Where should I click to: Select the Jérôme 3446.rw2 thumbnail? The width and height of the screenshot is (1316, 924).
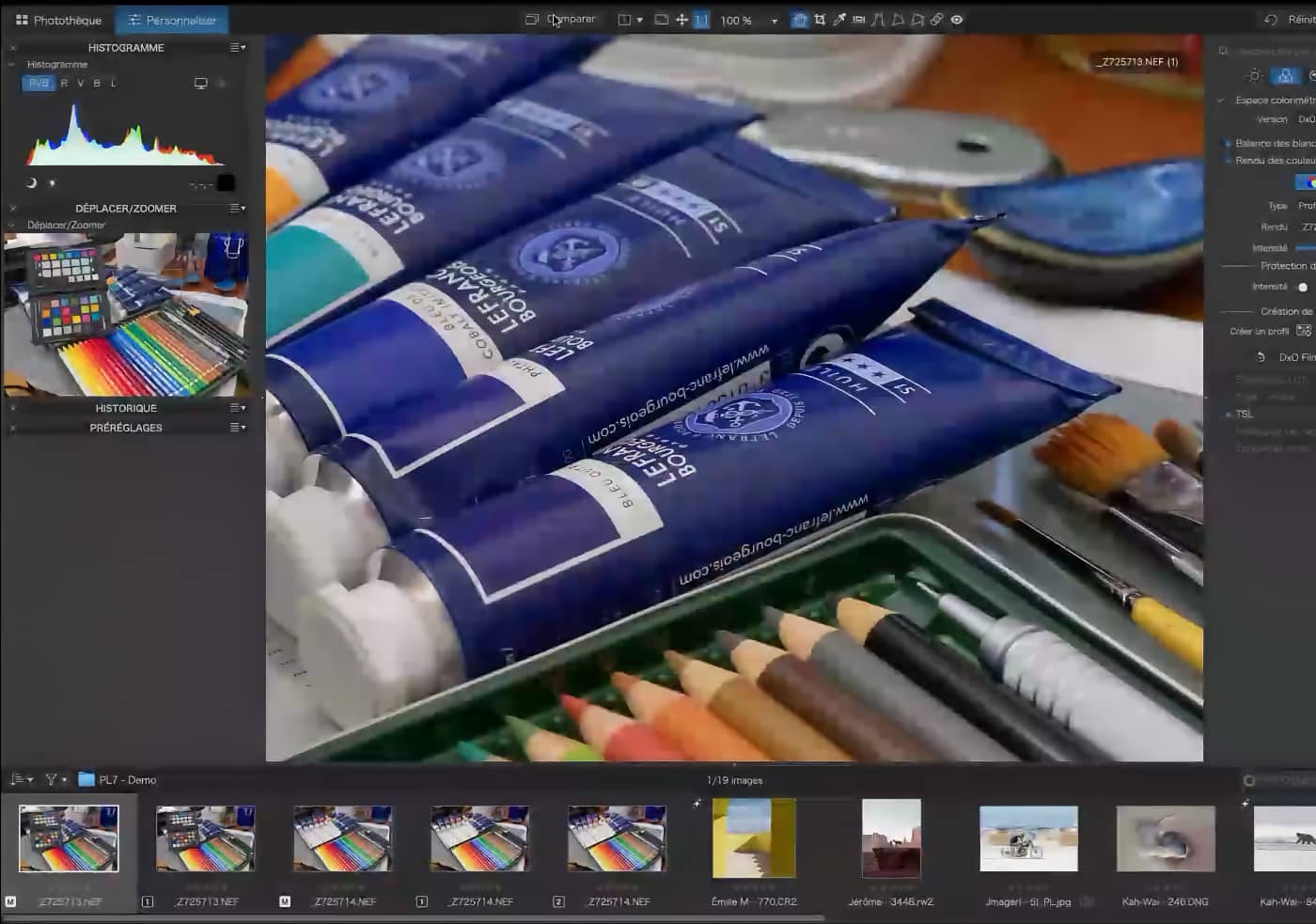(891, 838)
